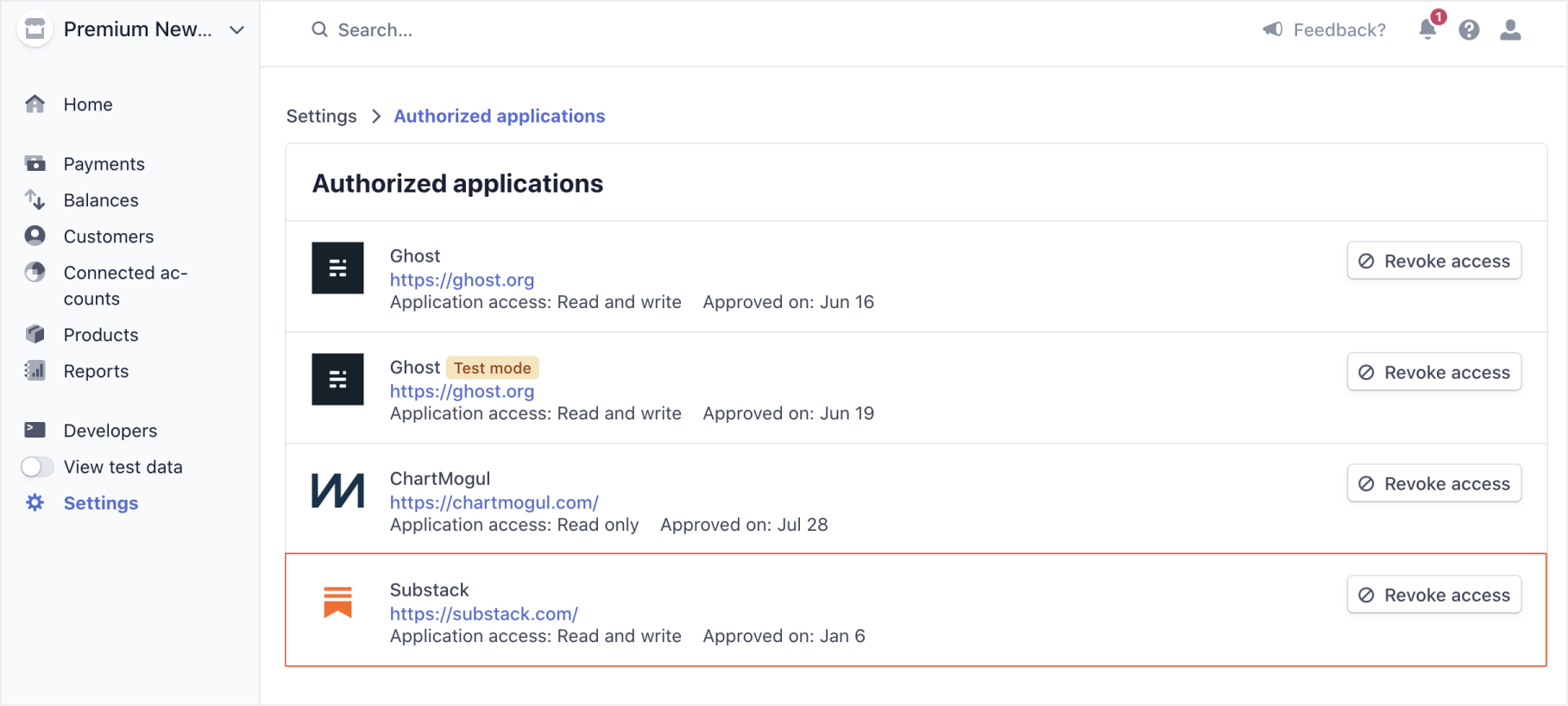Click the Balances arrows icon
Screen dimensions: 1568x706
tap(35, 199)
